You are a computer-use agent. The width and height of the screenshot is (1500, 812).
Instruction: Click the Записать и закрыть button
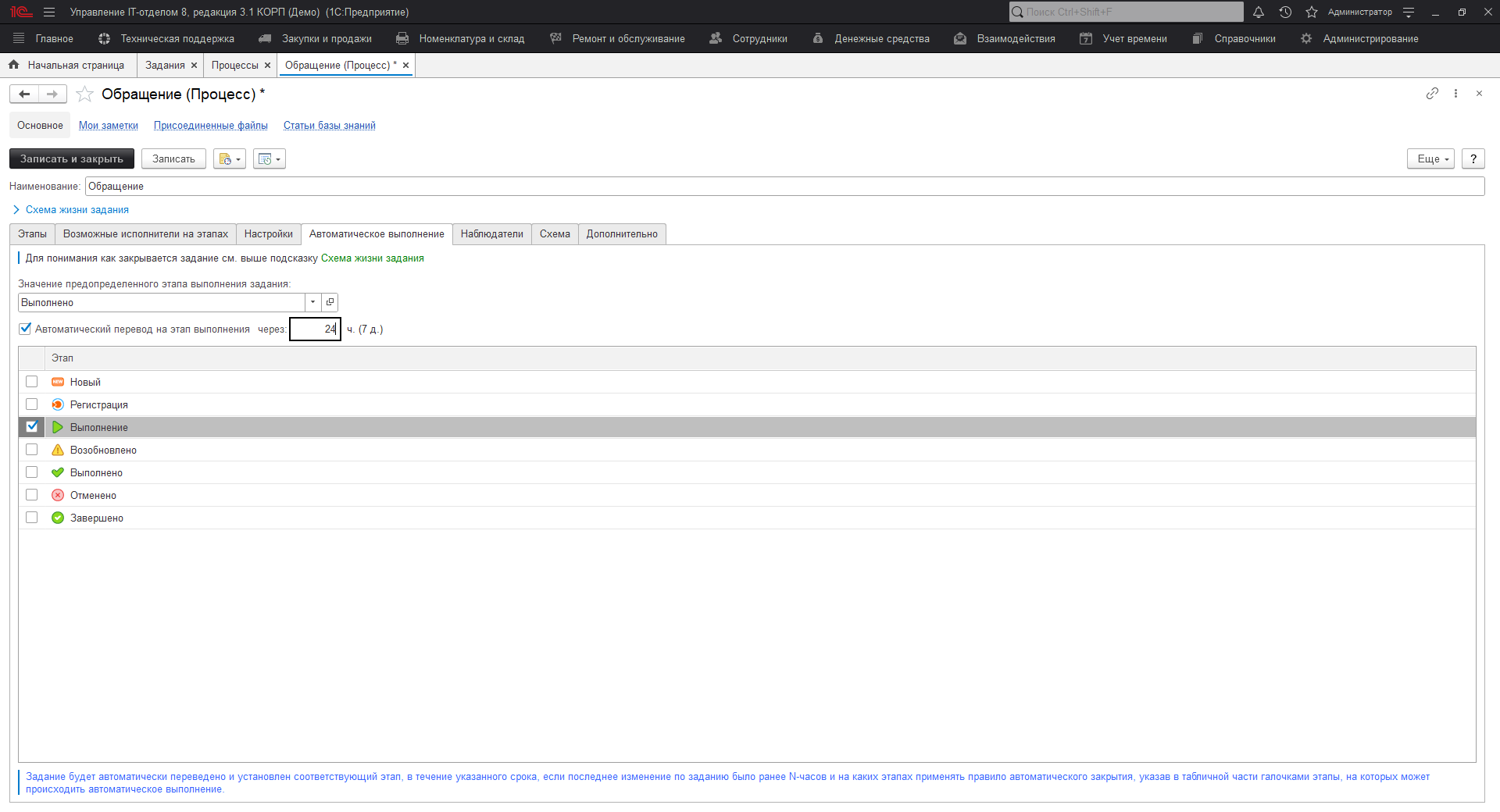tap(71, 158)
